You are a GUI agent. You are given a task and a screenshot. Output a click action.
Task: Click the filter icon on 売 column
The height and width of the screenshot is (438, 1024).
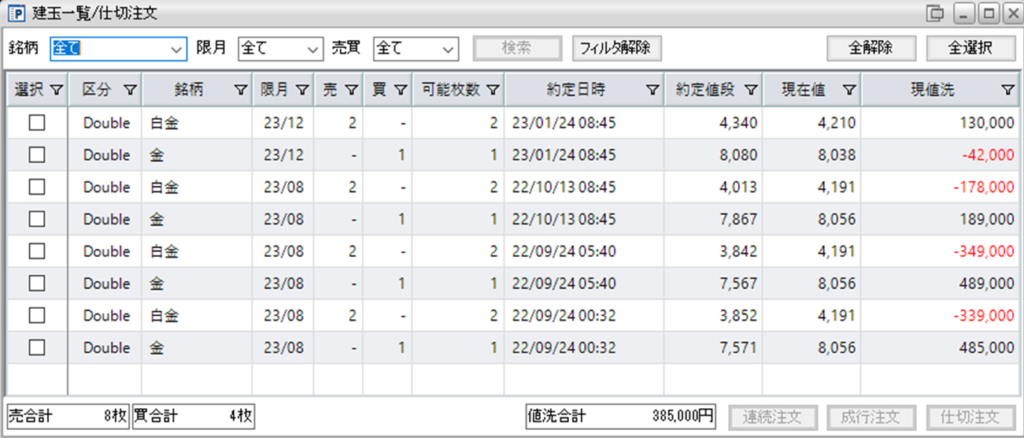[351, 91]
